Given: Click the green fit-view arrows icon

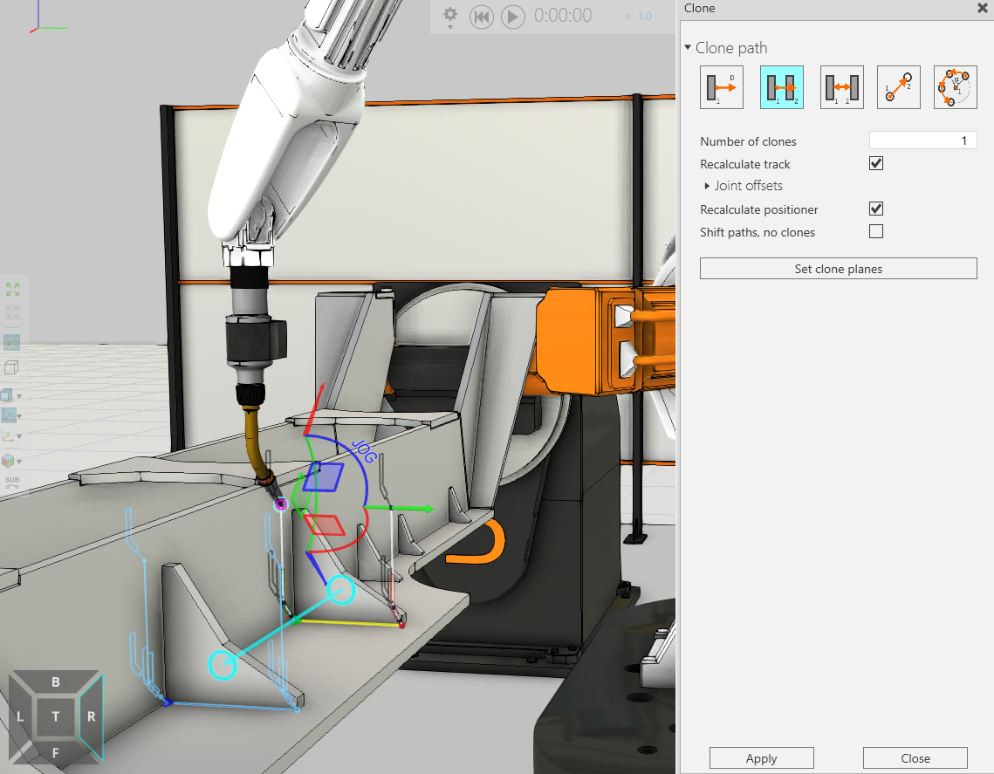Looking at the screenshot, I should [x=12, y=289].
